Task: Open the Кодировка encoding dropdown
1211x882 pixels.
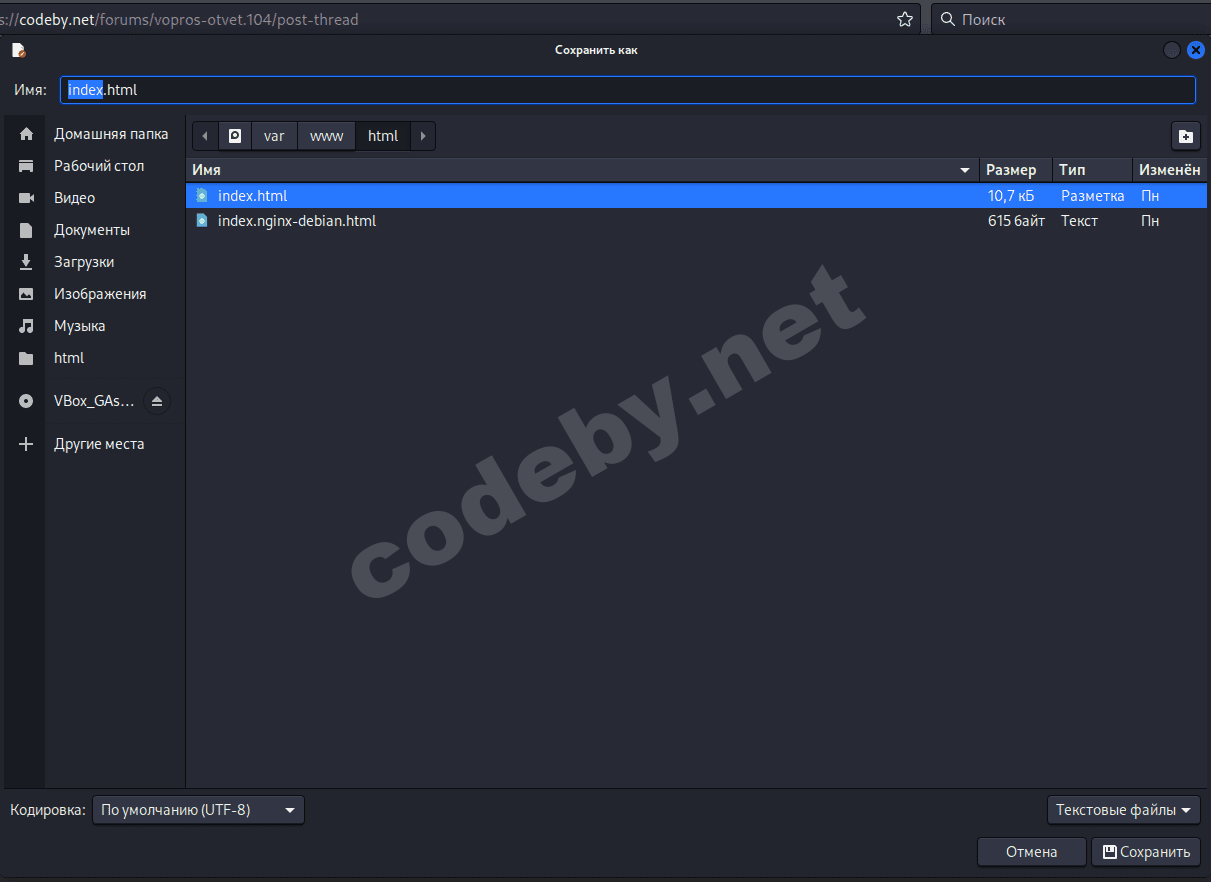Action: tap(198, 810)
